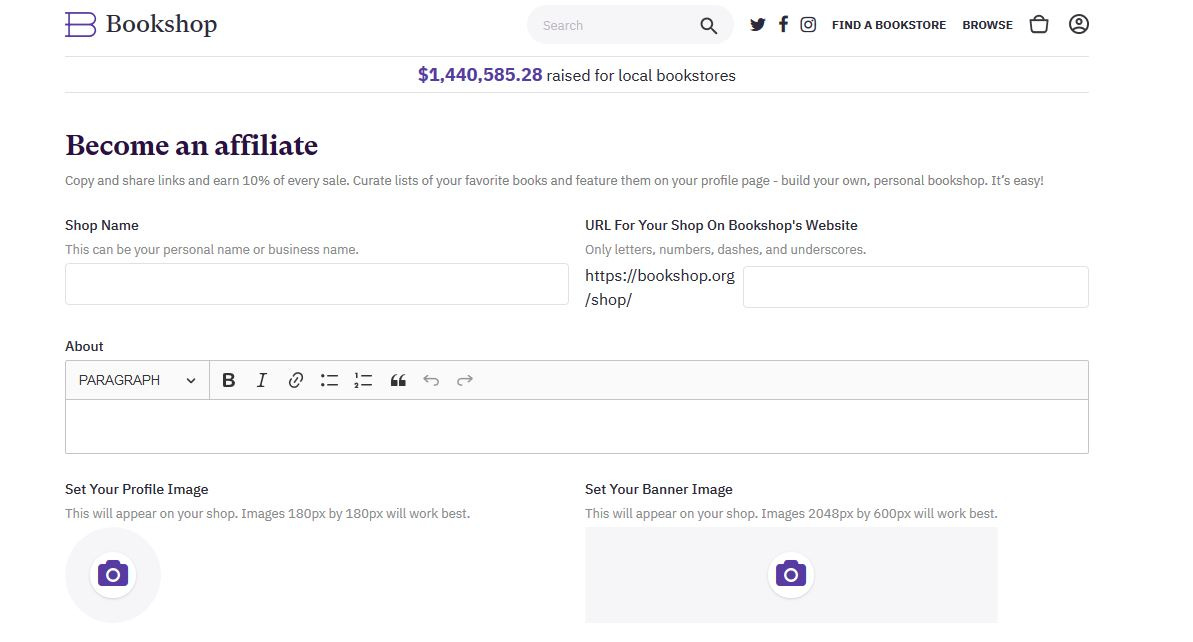
Task: Open the Paragraph style dropdown
Action: tap(138, 380)
